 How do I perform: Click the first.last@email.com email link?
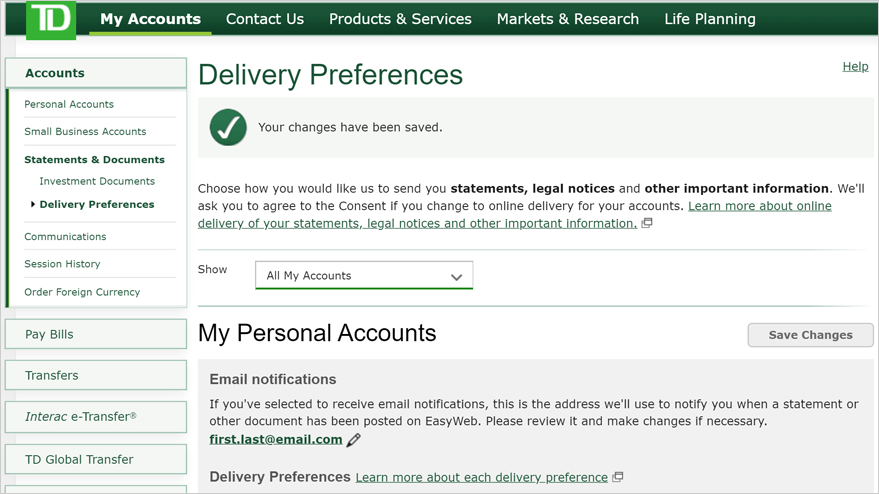(276, 440)
